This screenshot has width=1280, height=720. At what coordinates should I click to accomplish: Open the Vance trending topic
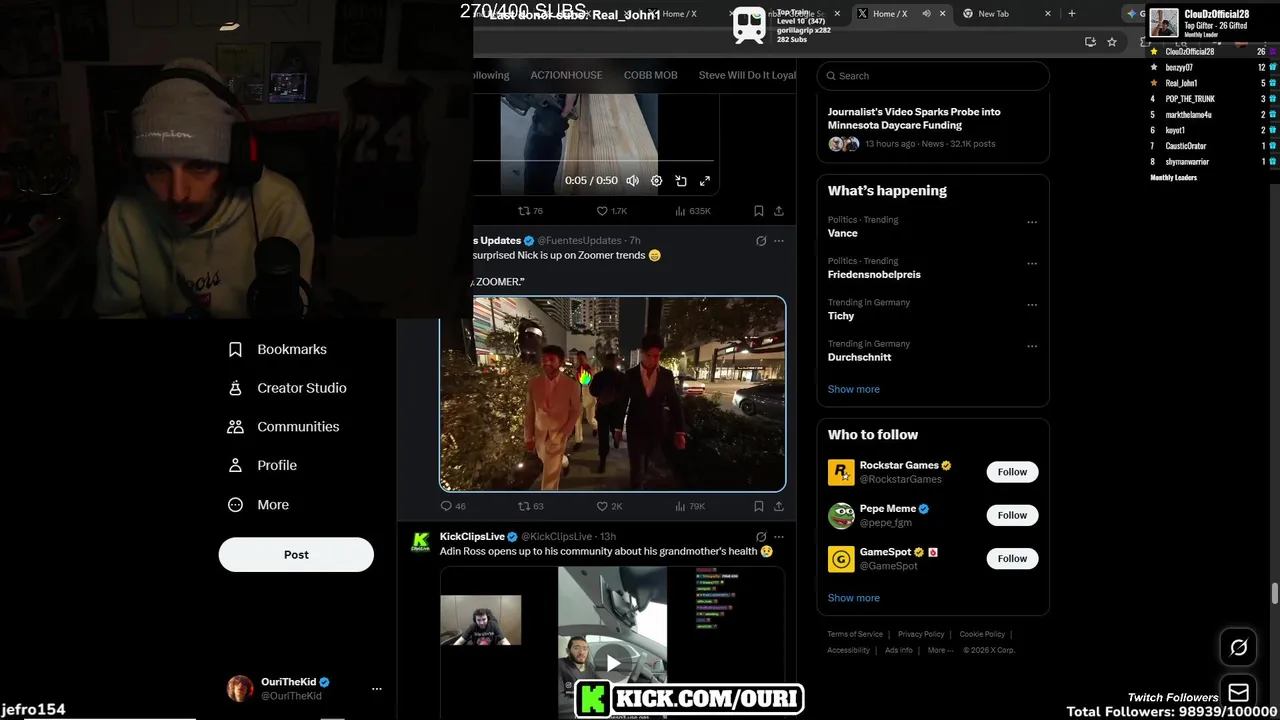(x=843, y=233)
